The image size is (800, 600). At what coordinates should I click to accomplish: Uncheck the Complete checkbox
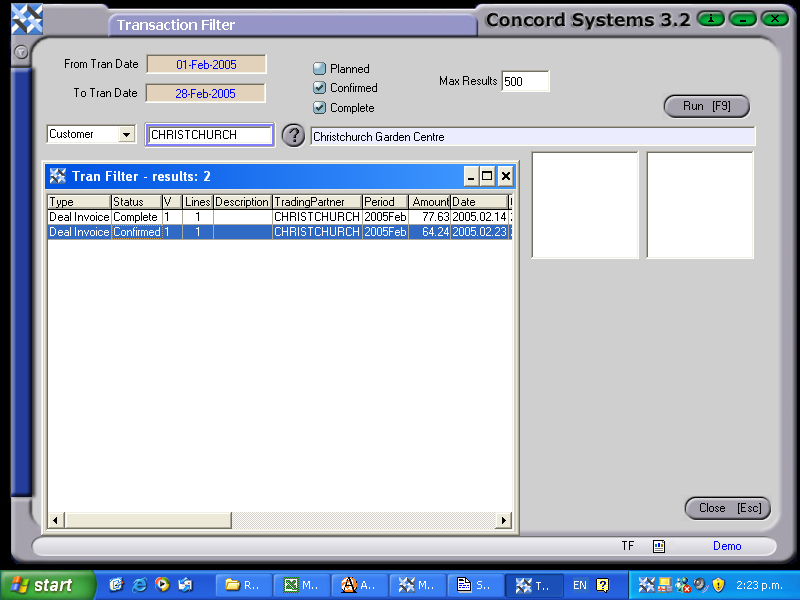[320, 107]
